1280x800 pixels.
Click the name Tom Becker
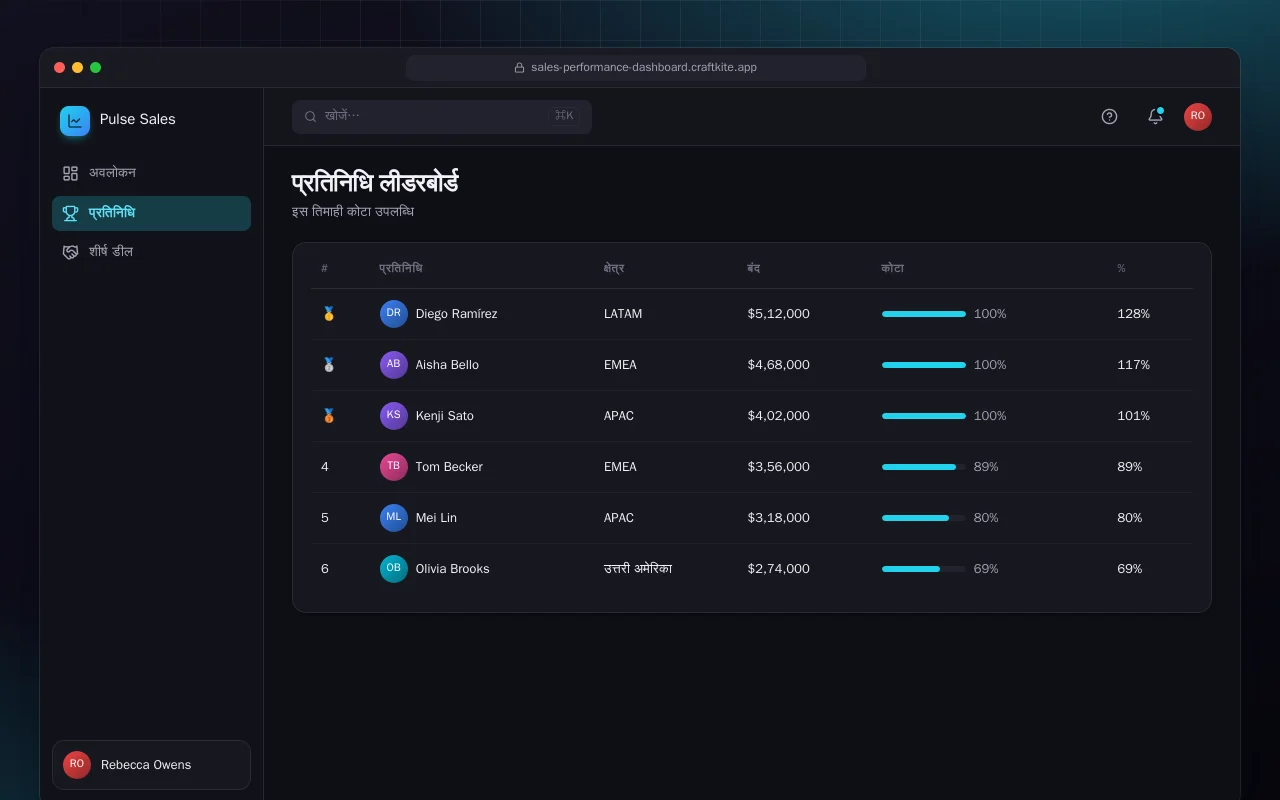(x=449, y=467)
